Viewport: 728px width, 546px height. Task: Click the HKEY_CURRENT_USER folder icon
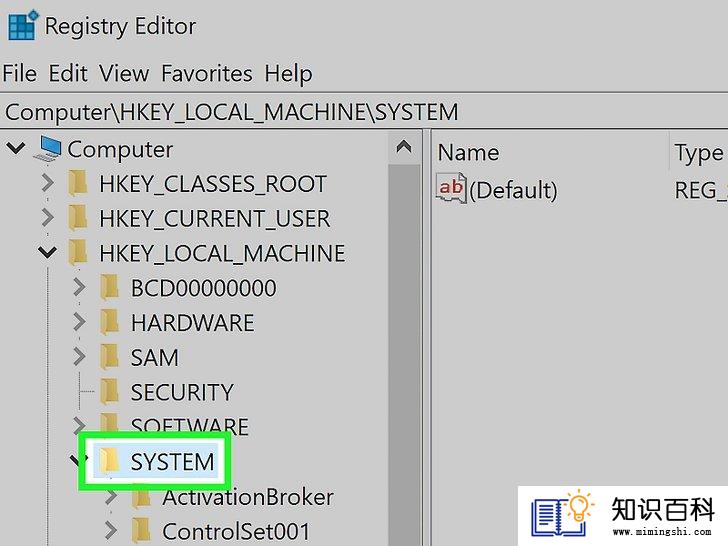(x=78, y=218)
